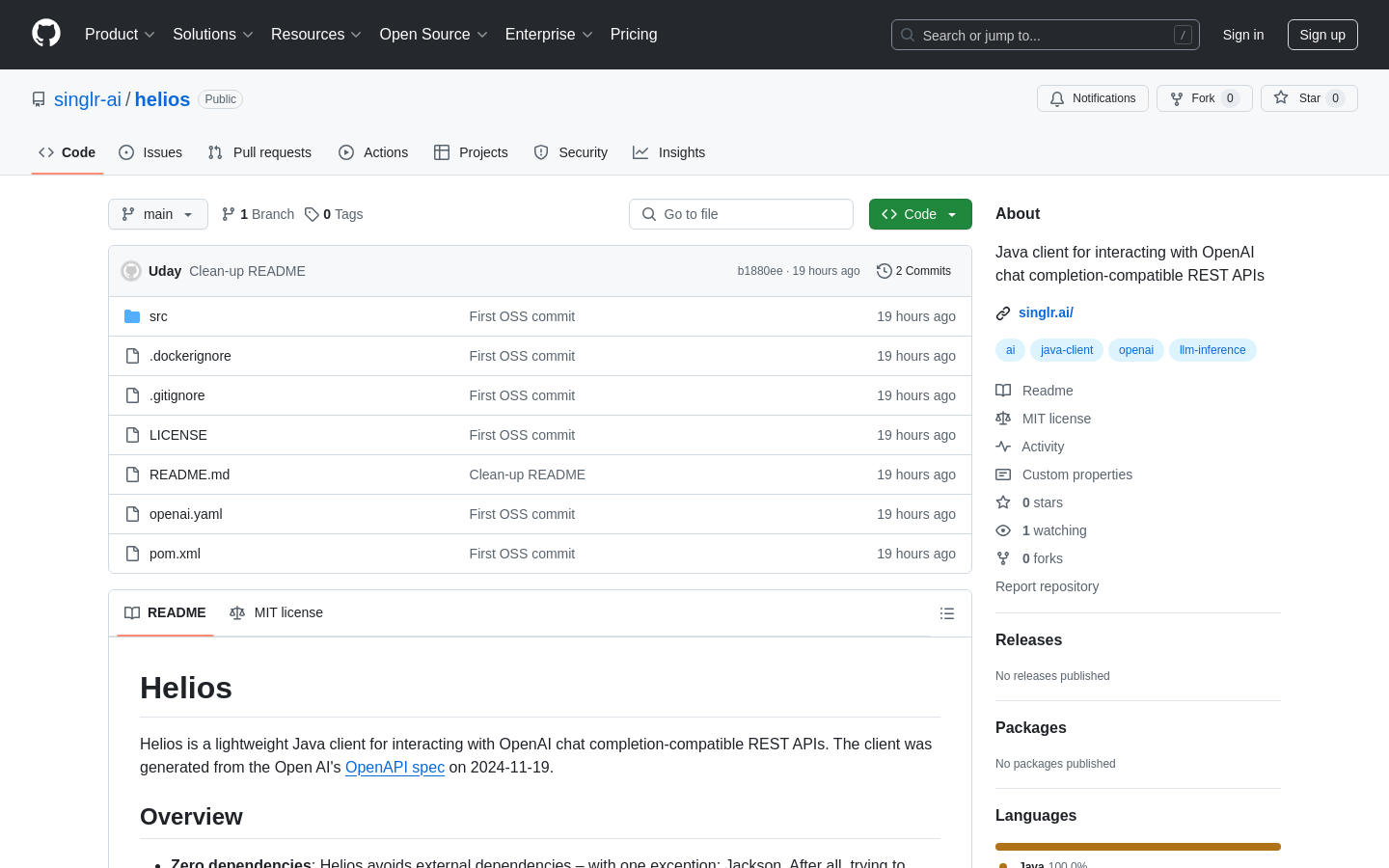Click the file icon beside pom.xml
The height and width of the screenshot is (868, 1389).
132,554
